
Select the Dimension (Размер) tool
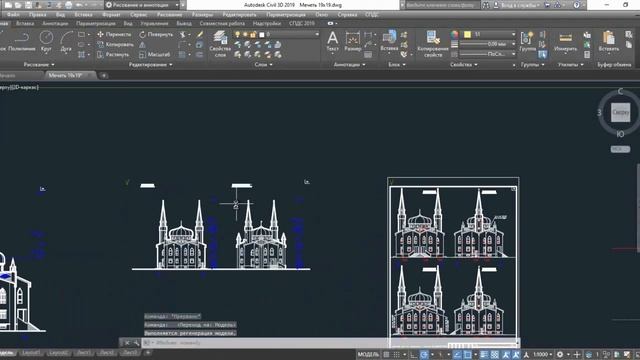(x=353, y=42)
